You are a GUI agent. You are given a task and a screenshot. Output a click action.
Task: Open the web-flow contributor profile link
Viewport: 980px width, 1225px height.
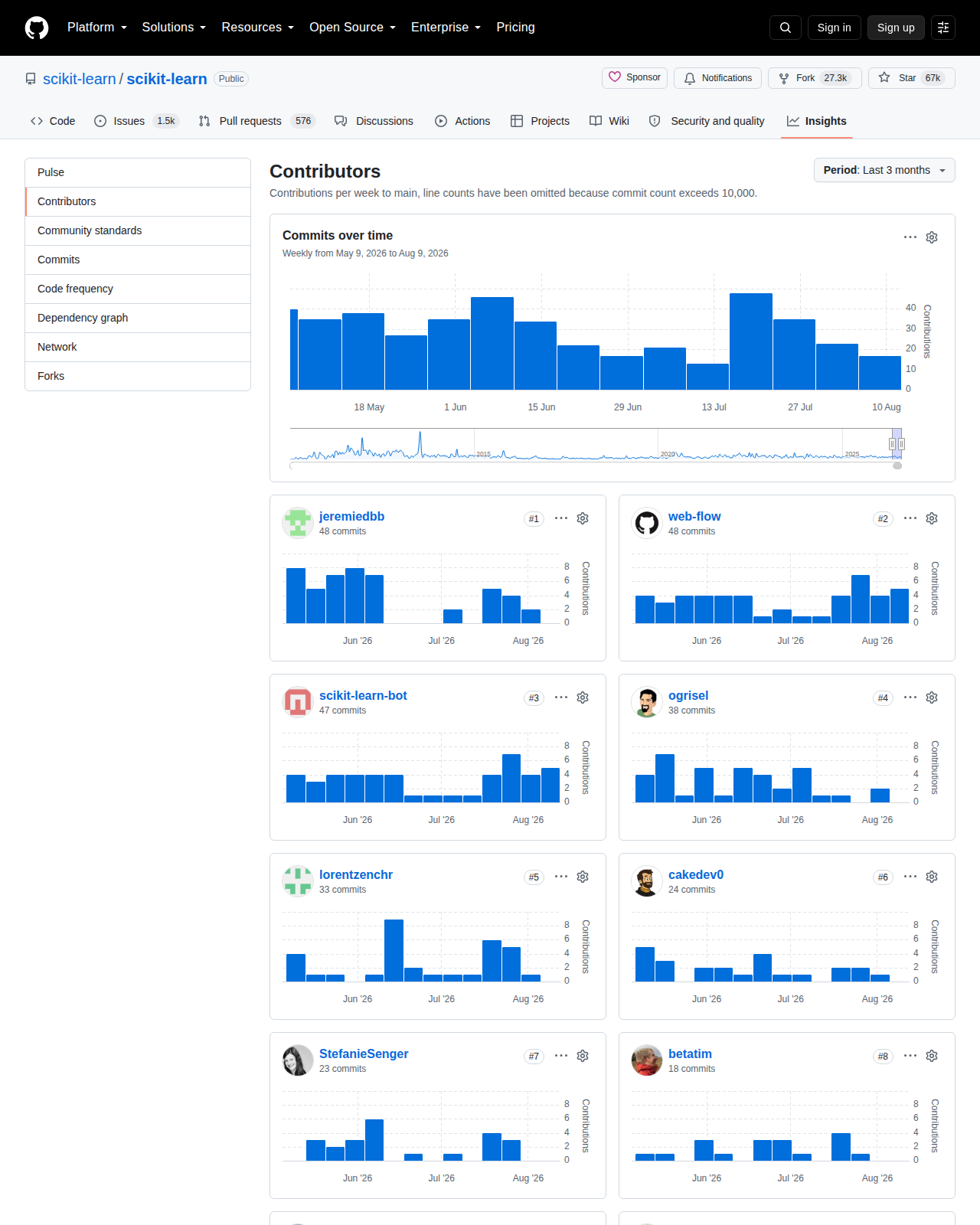[694, 517]
